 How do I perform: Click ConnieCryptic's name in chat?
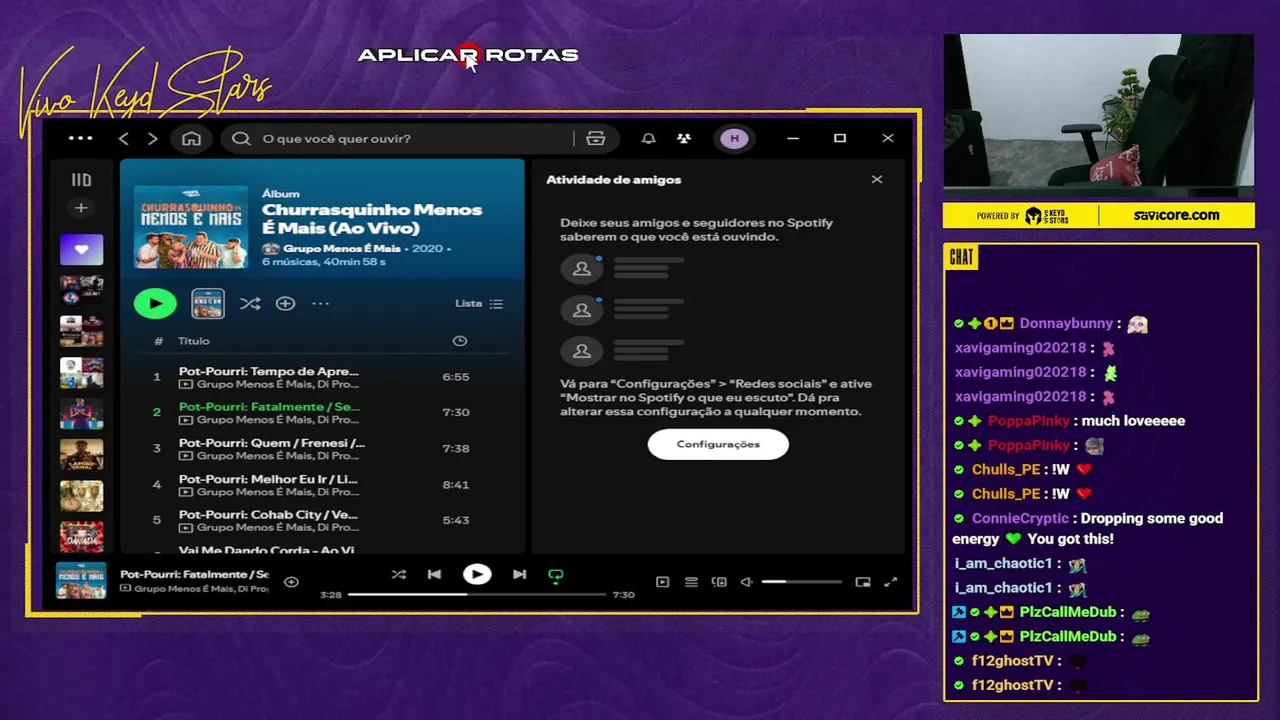click(1019, 518)
